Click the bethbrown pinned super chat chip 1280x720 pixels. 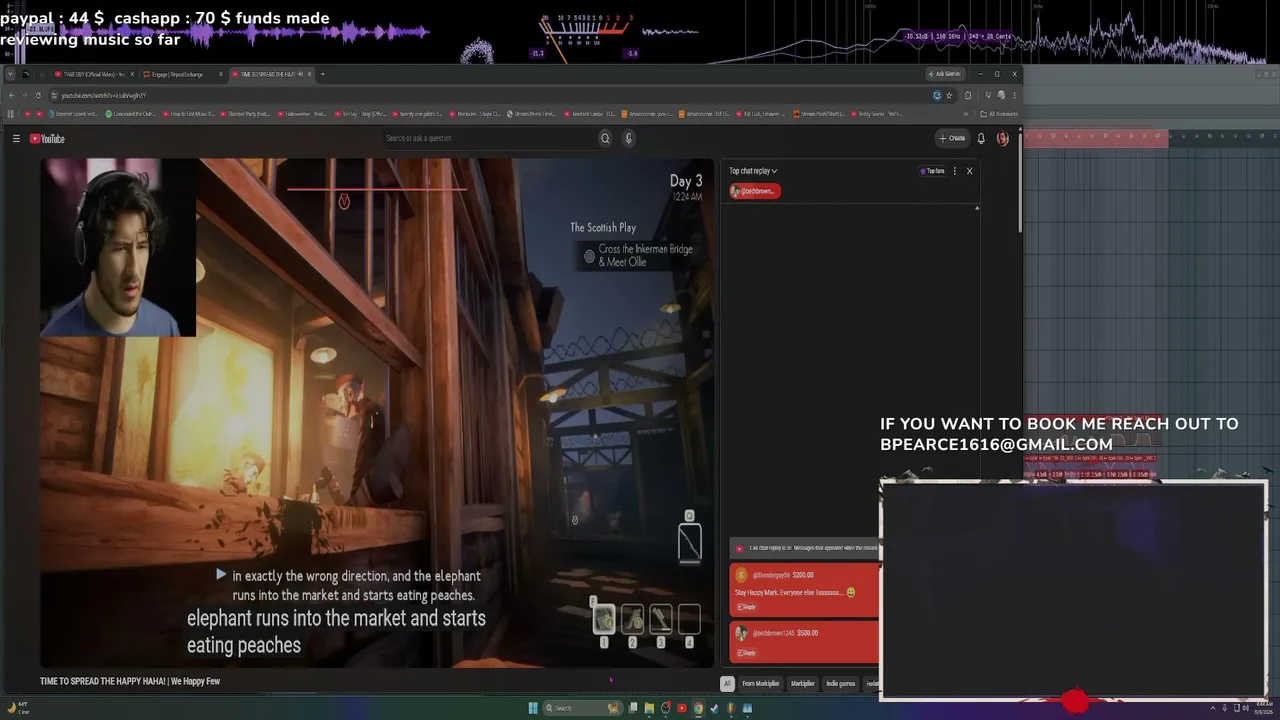pyautogui.click(x=755, y=191)
